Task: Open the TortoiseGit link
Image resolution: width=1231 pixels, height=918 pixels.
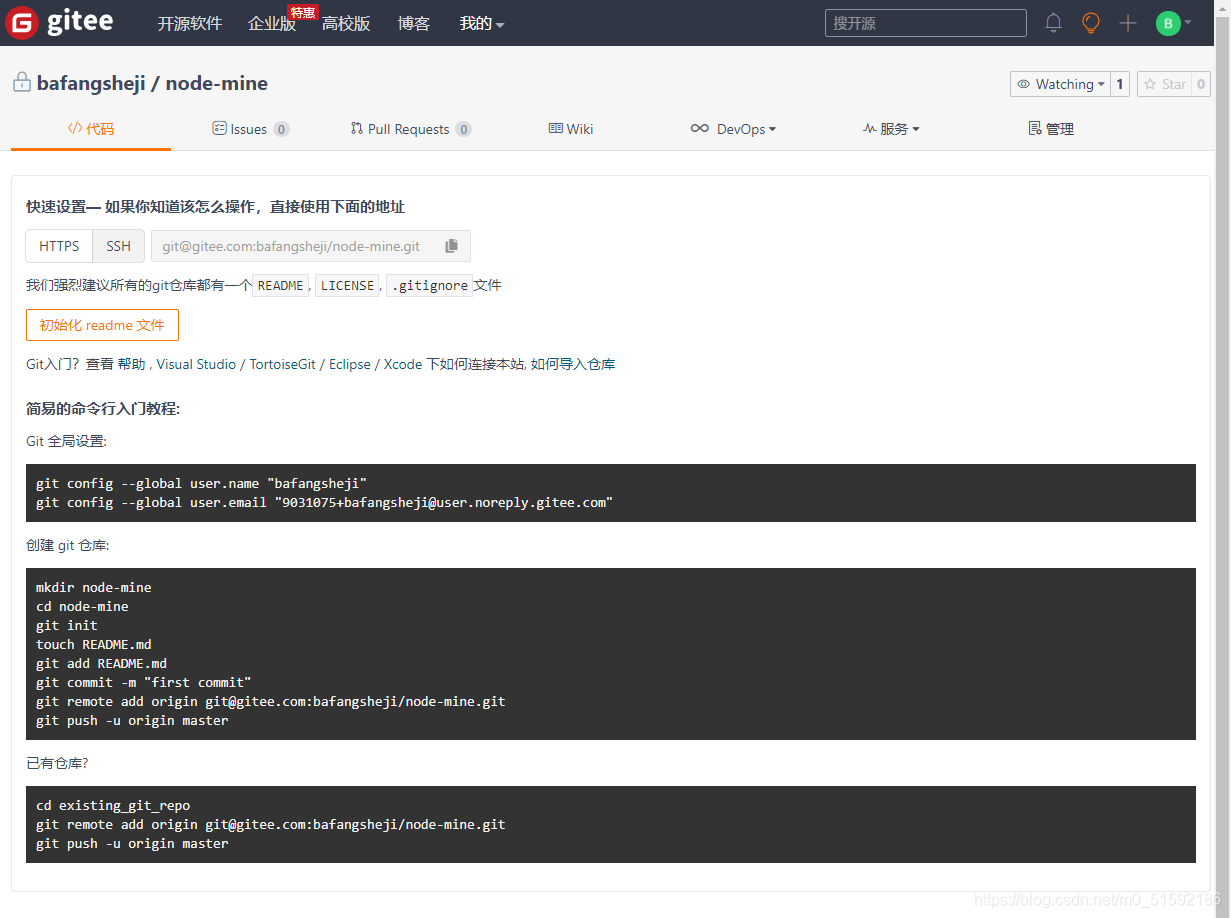Action: pos(285,364)
